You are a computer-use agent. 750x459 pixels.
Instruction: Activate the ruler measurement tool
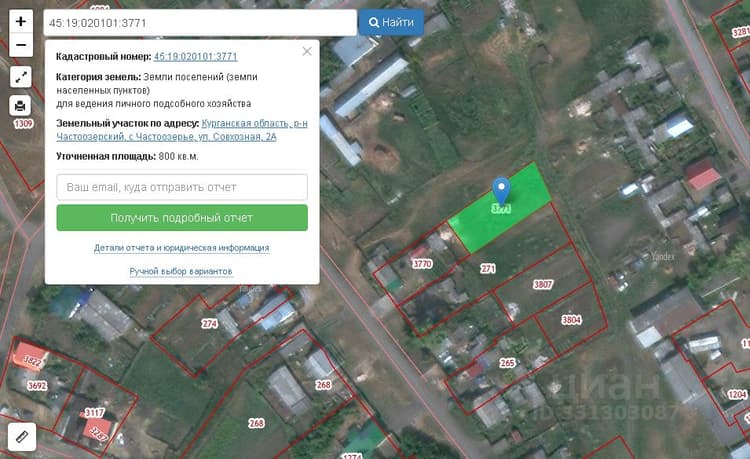22,437
